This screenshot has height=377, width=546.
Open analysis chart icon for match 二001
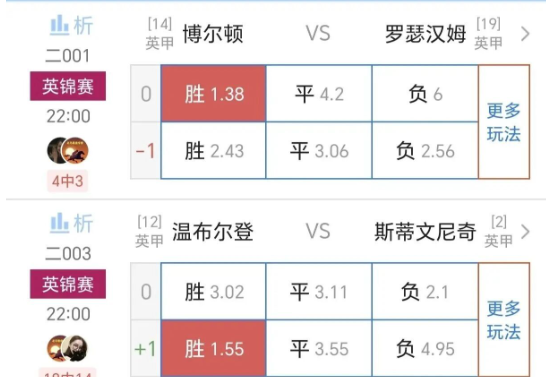71,25
